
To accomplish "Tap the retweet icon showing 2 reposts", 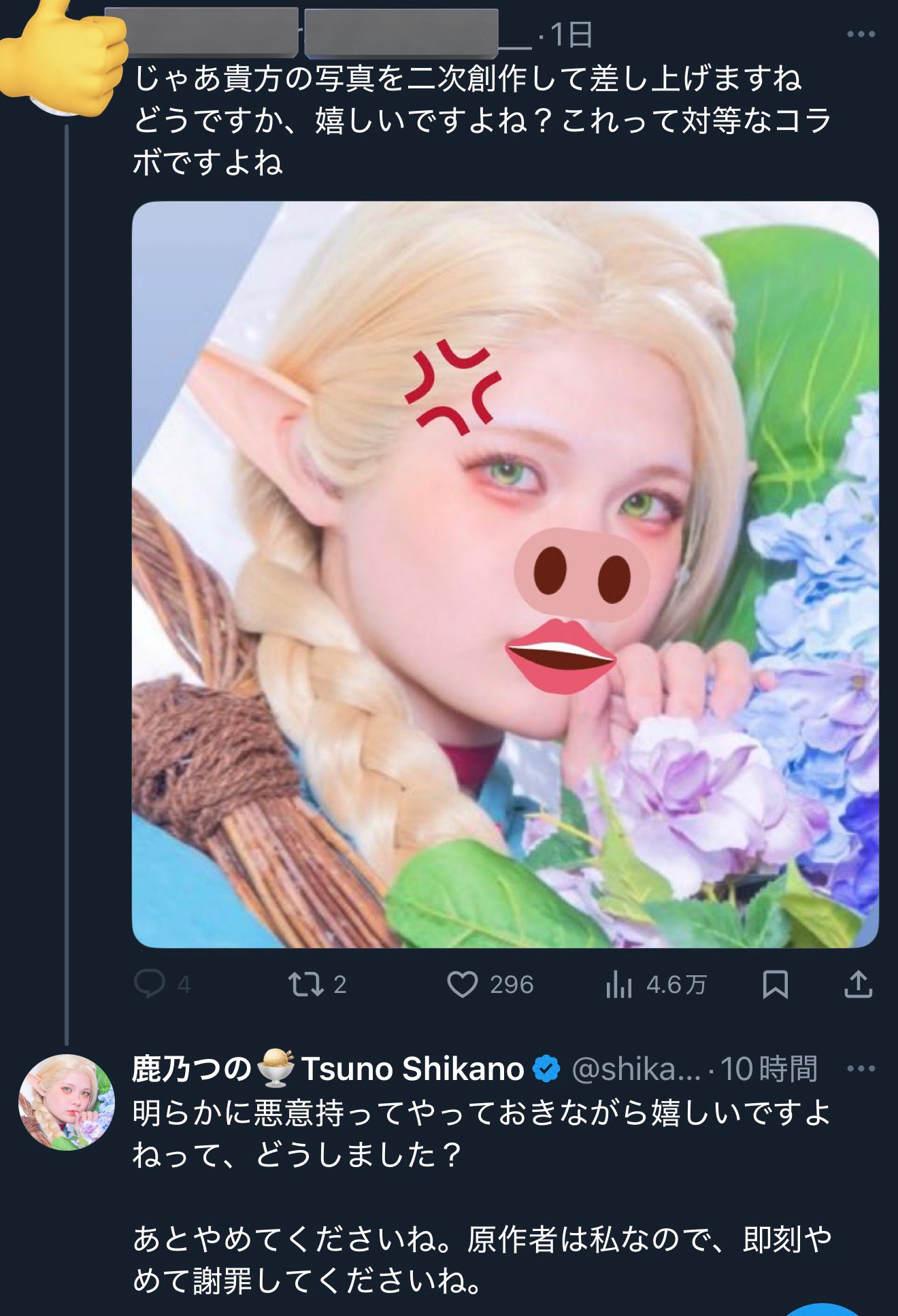I will coord(306,984).
